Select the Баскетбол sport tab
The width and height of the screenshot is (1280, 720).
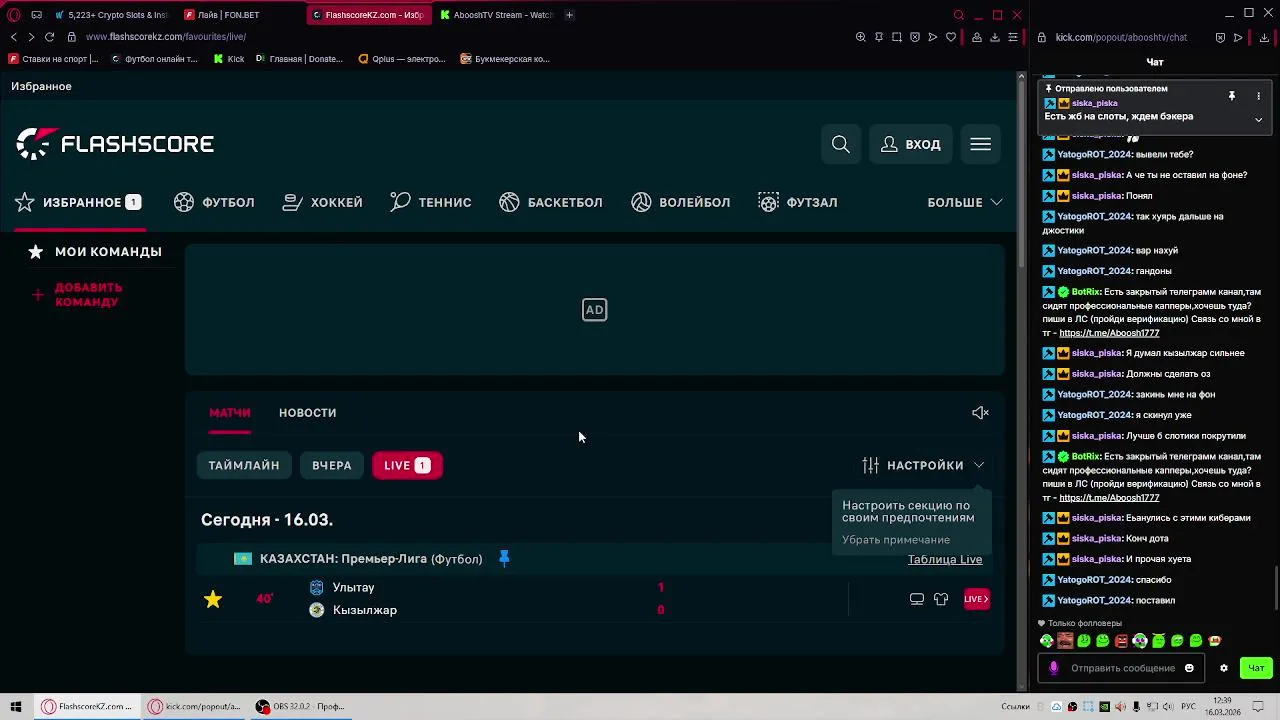click(551, 202)
